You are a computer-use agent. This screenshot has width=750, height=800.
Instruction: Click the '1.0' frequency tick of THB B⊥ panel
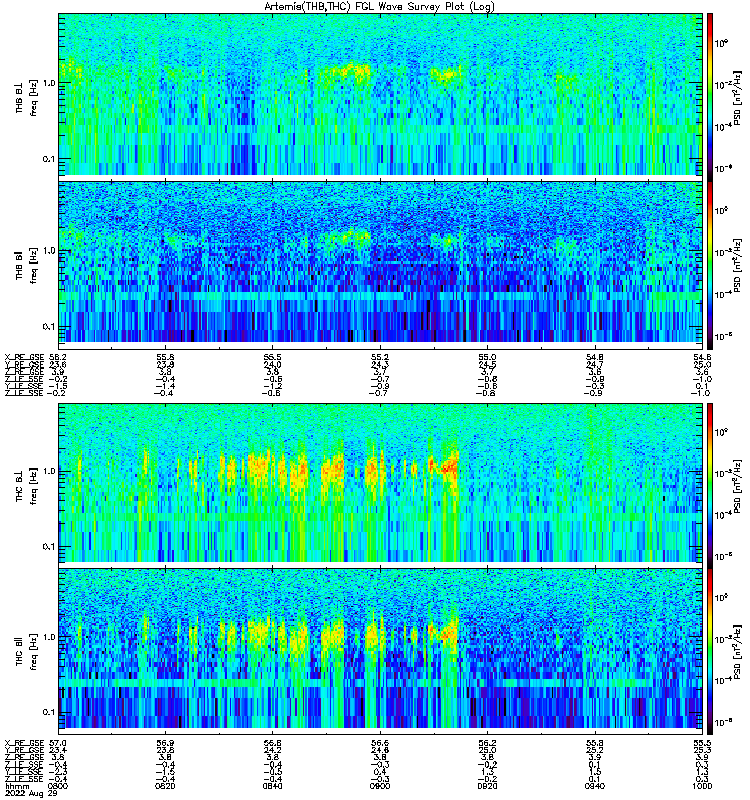coord(49,83)
